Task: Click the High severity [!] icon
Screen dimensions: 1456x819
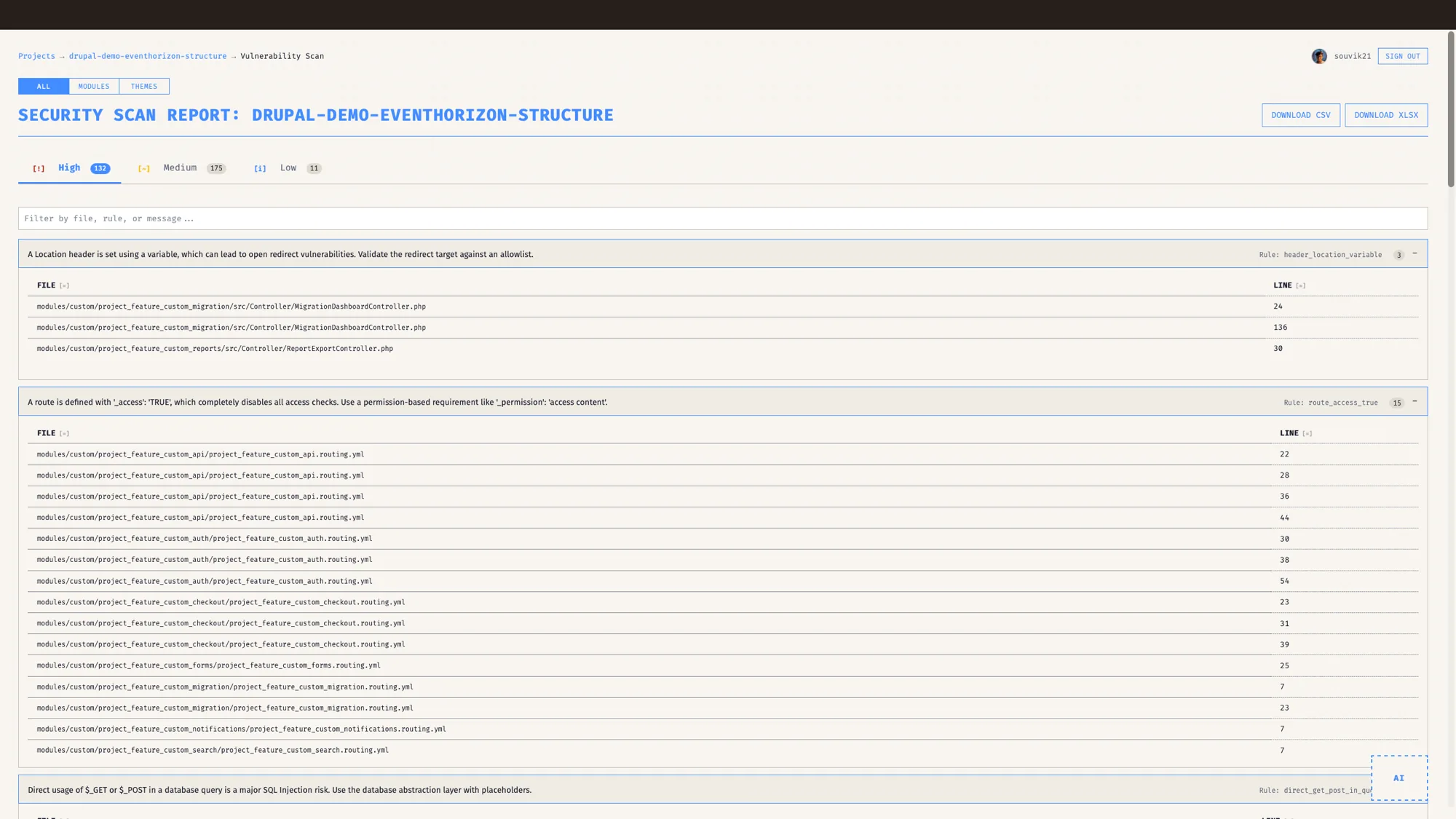Action: click(39, 169)
